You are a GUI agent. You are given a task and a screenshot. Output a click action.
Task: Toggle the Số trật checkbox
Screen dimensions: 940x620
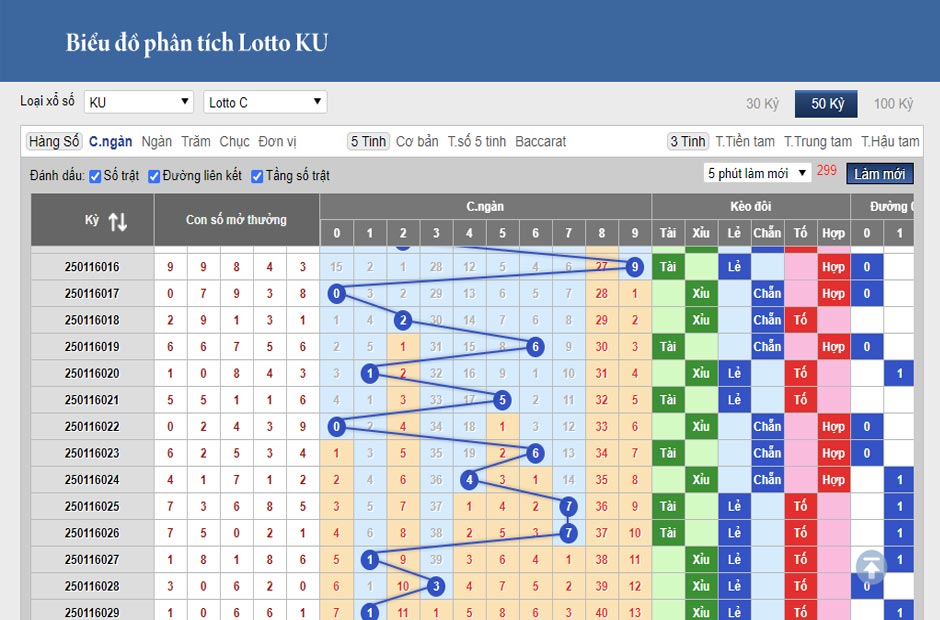click(95, 176)
